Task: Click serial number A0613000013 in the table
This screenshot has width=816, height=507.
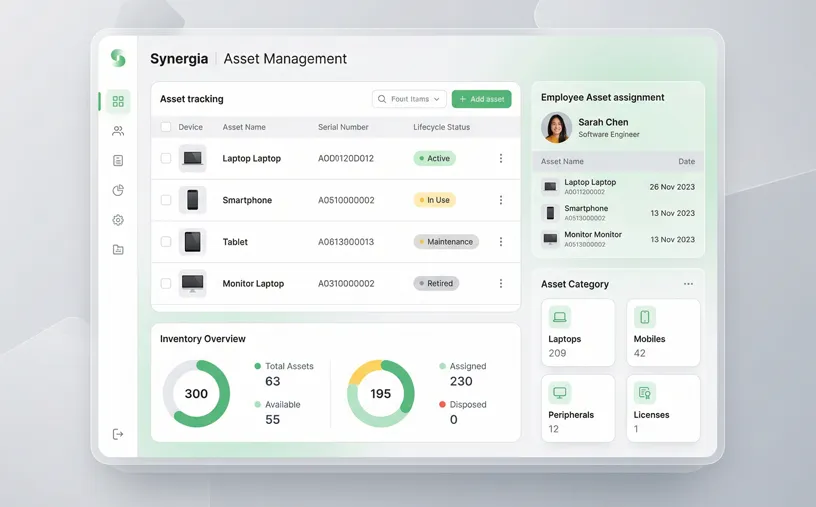Action: pyautogui.click(x=346, y=242)
